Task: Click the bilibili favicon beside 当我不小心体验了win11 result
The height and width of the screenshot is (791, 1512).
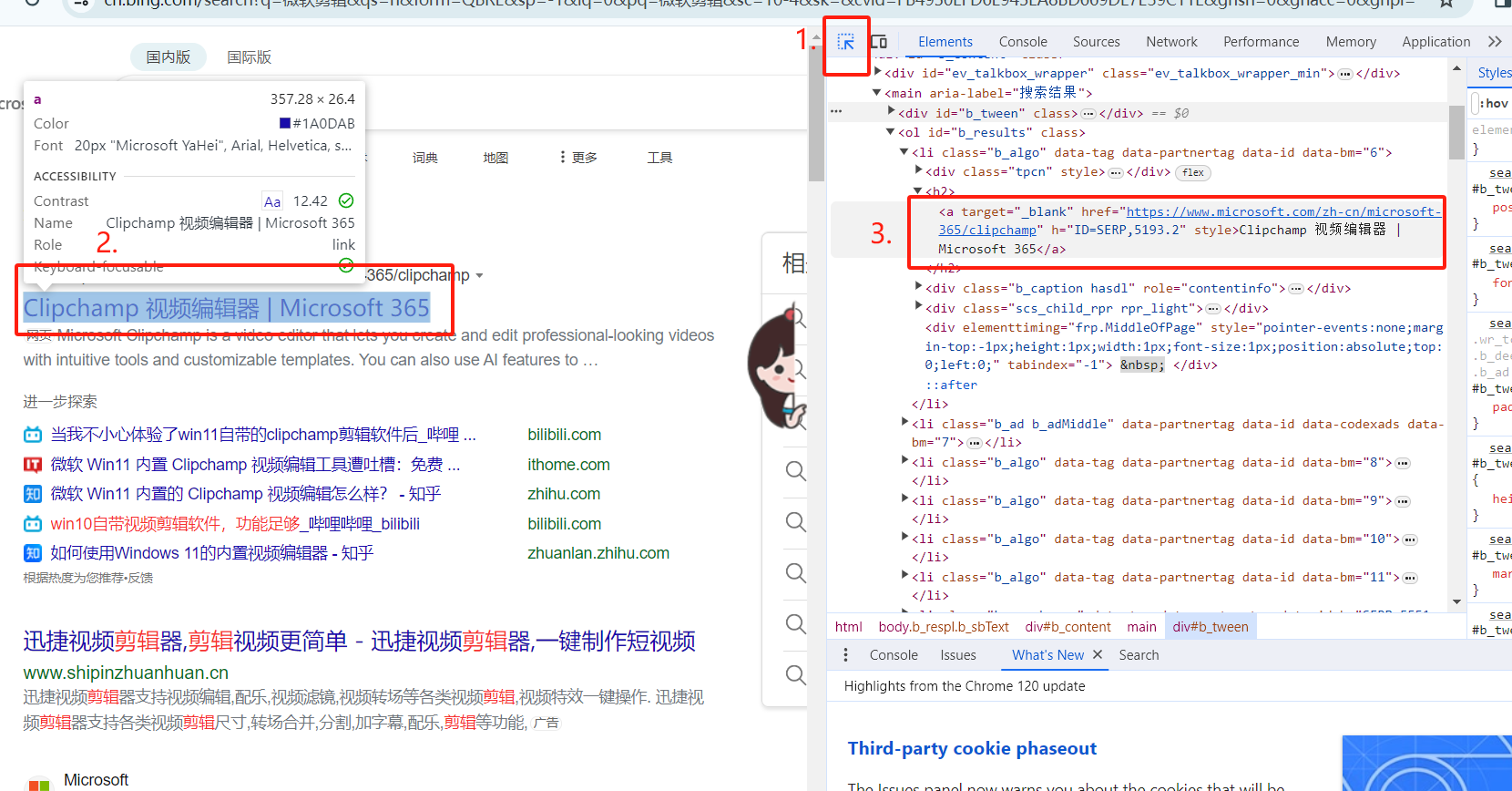Action: coord(33,436)
